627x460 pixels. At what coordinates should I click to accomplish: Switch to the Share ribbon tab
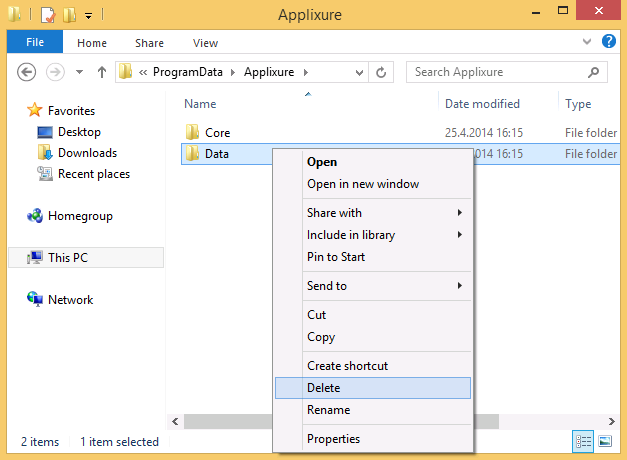click(x=149, y=43)
